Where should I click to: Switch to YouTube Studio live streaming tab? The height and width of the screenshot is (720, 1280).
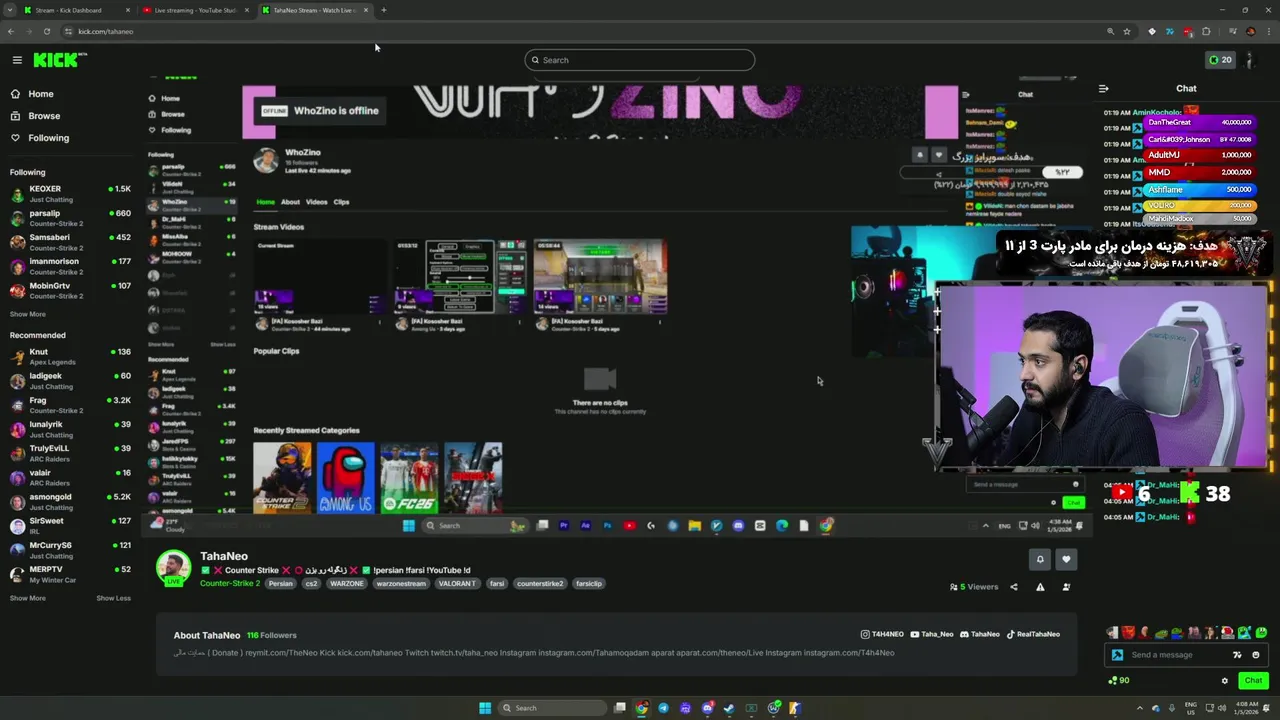pos(195,10)
